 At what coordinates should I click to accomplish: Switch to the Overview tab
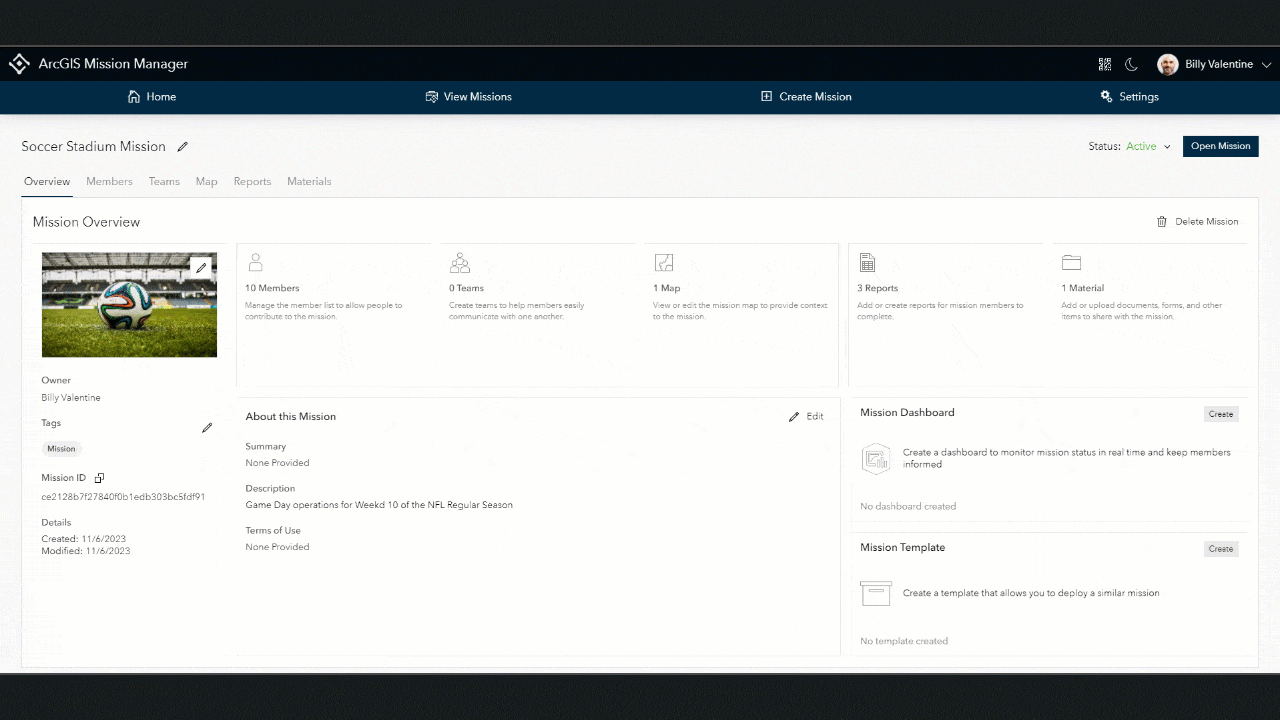pos(47,182)
